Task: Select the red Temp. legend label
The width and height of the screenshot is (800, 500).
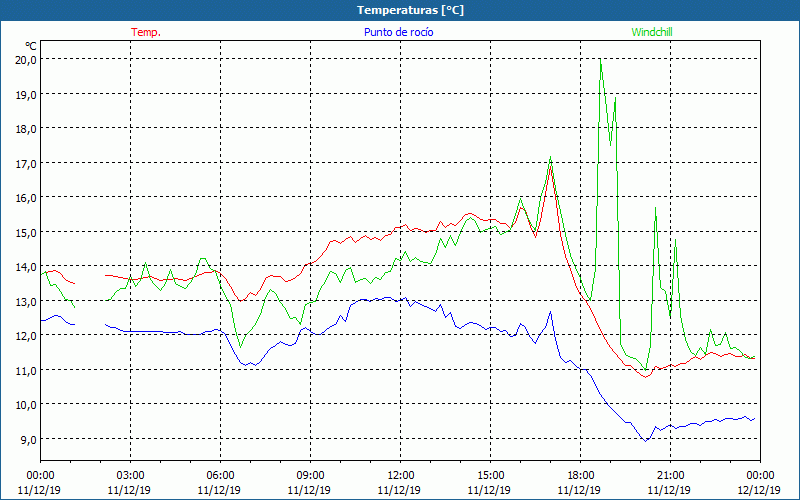Action: click(x=146, y=32)
